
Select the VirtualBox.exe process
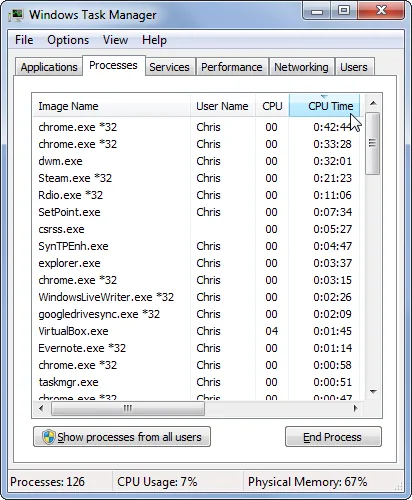pyautogui.click(x=197, y=331)
